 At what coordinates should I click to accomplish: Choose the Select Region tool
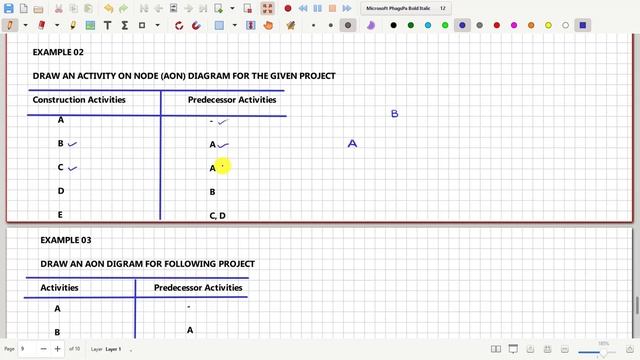[219, 25]
